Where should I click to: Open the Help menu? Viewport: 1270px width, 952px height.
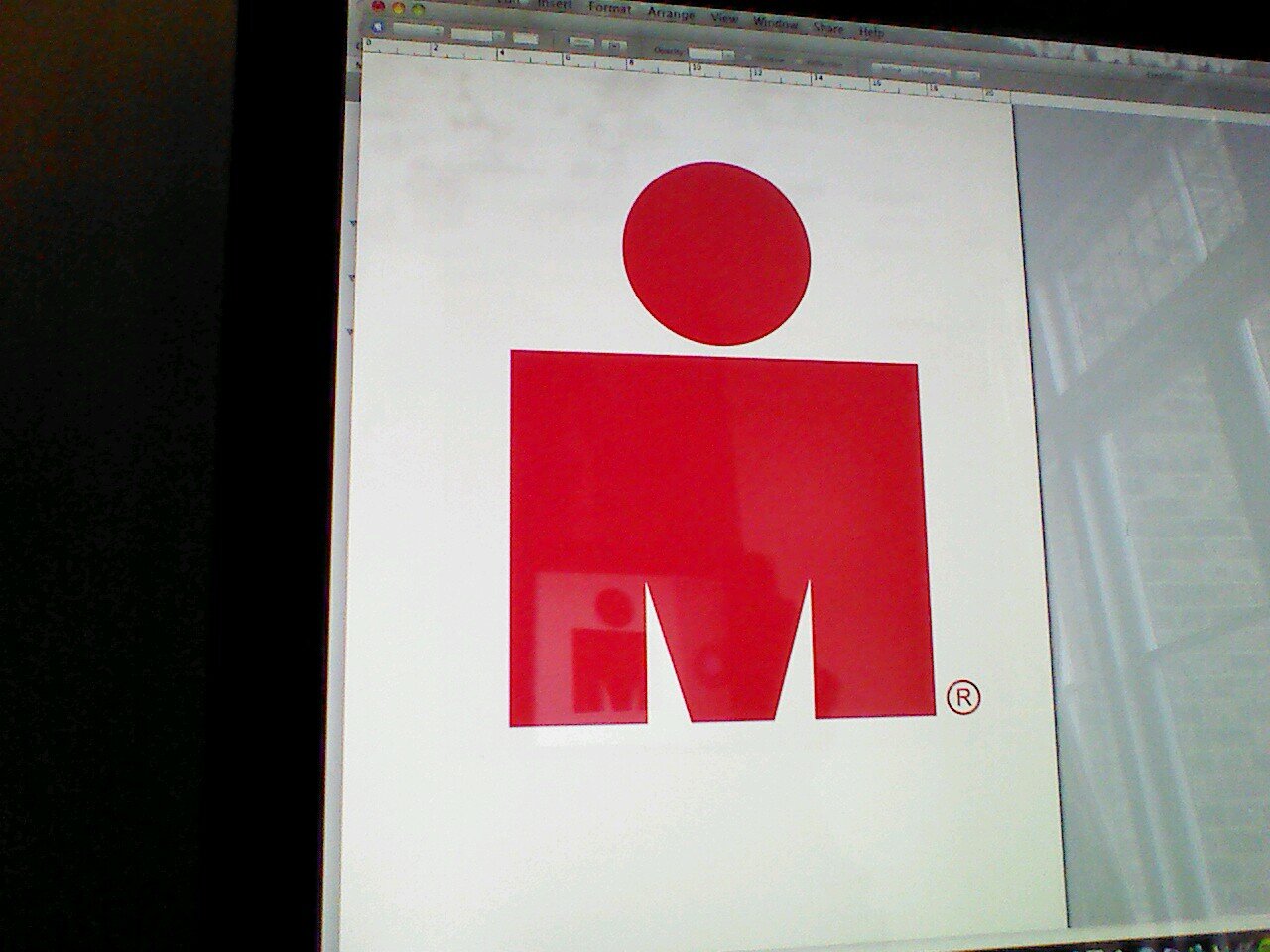[871, 32]
